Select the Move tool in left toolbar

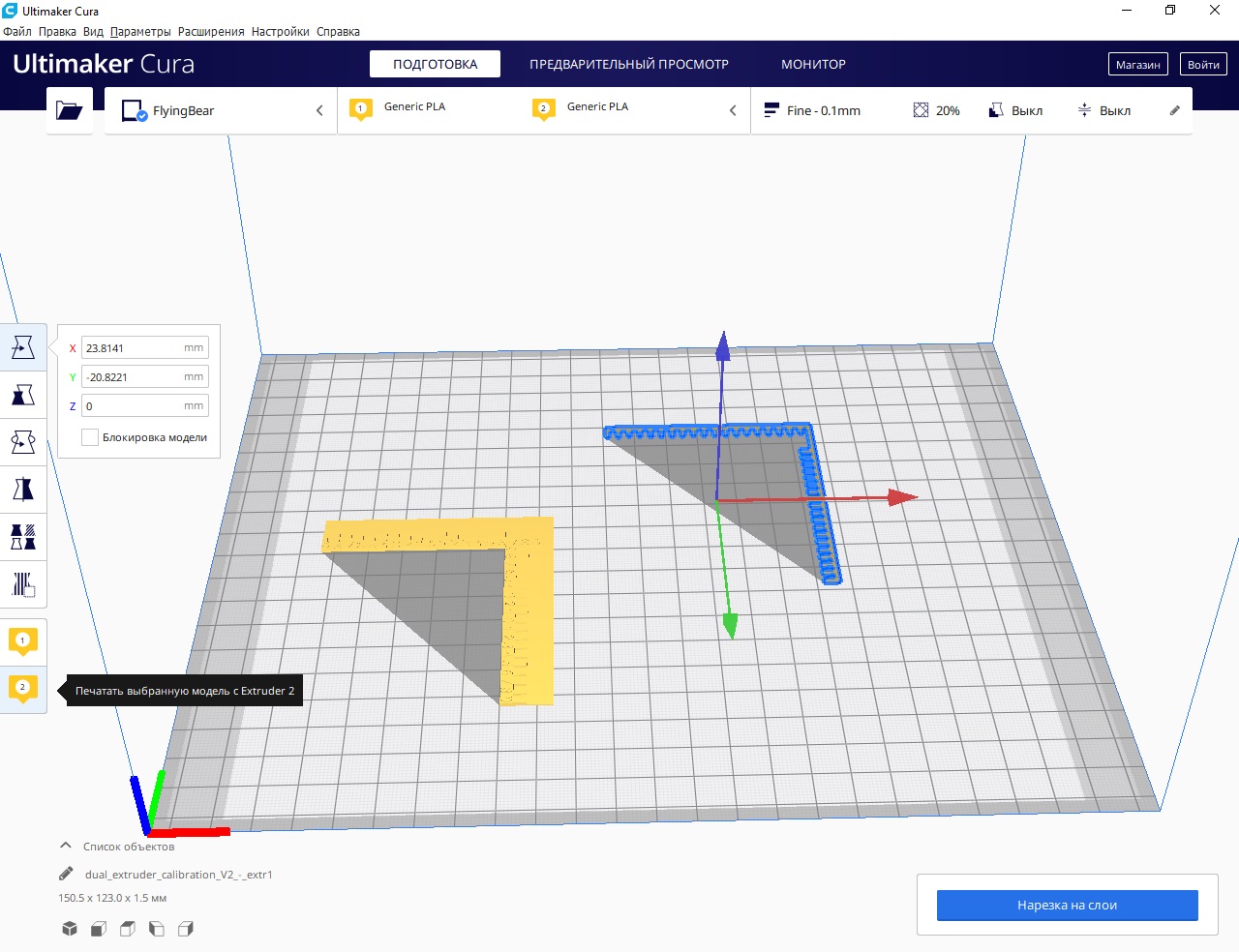tap(23, 347)
